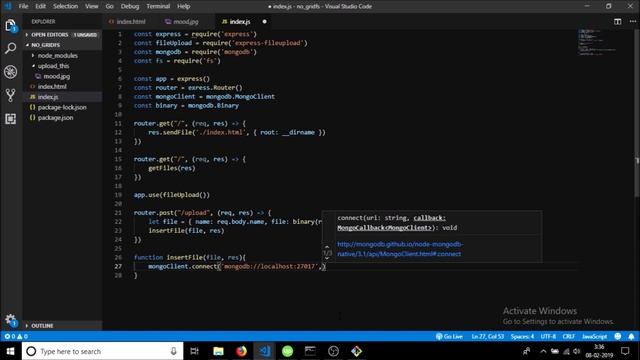Switch to the mood.jpg tab
The height and width of the screenshot is (360, 640).
coord(186,22)
